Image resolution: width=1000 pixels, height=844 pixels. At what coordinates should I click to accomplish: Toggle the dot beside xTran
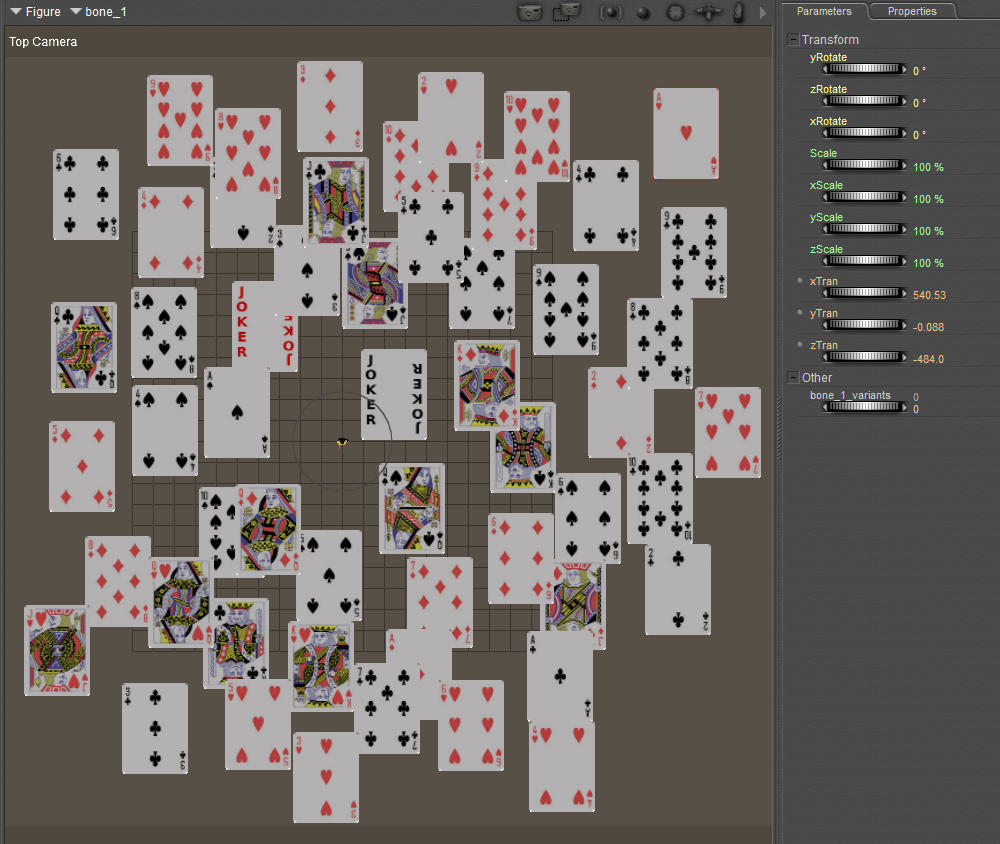[x=800, y=280]
